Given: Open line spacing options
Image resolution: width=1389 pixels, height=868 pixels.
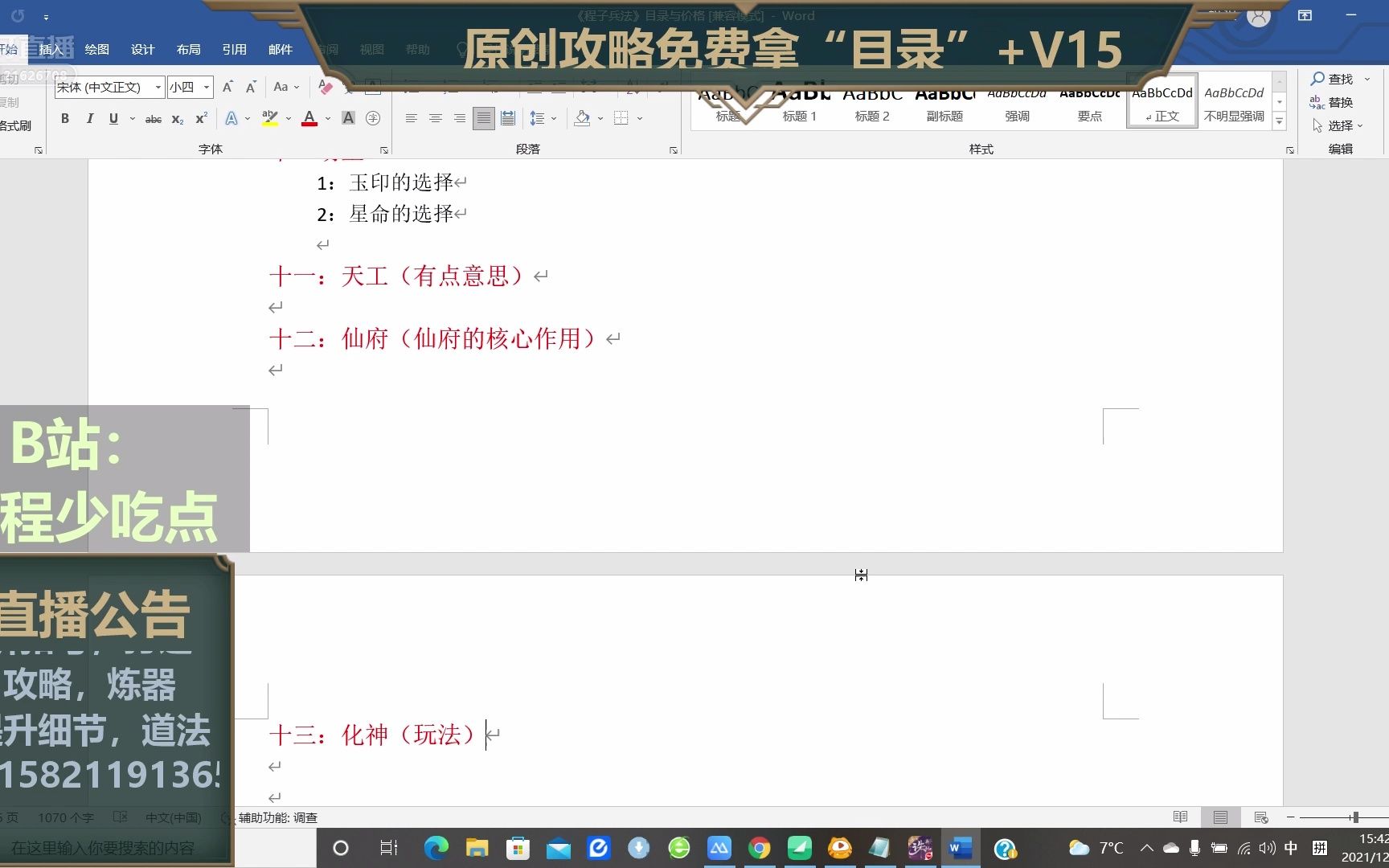Looking at the screenshot, I should 538,118.
